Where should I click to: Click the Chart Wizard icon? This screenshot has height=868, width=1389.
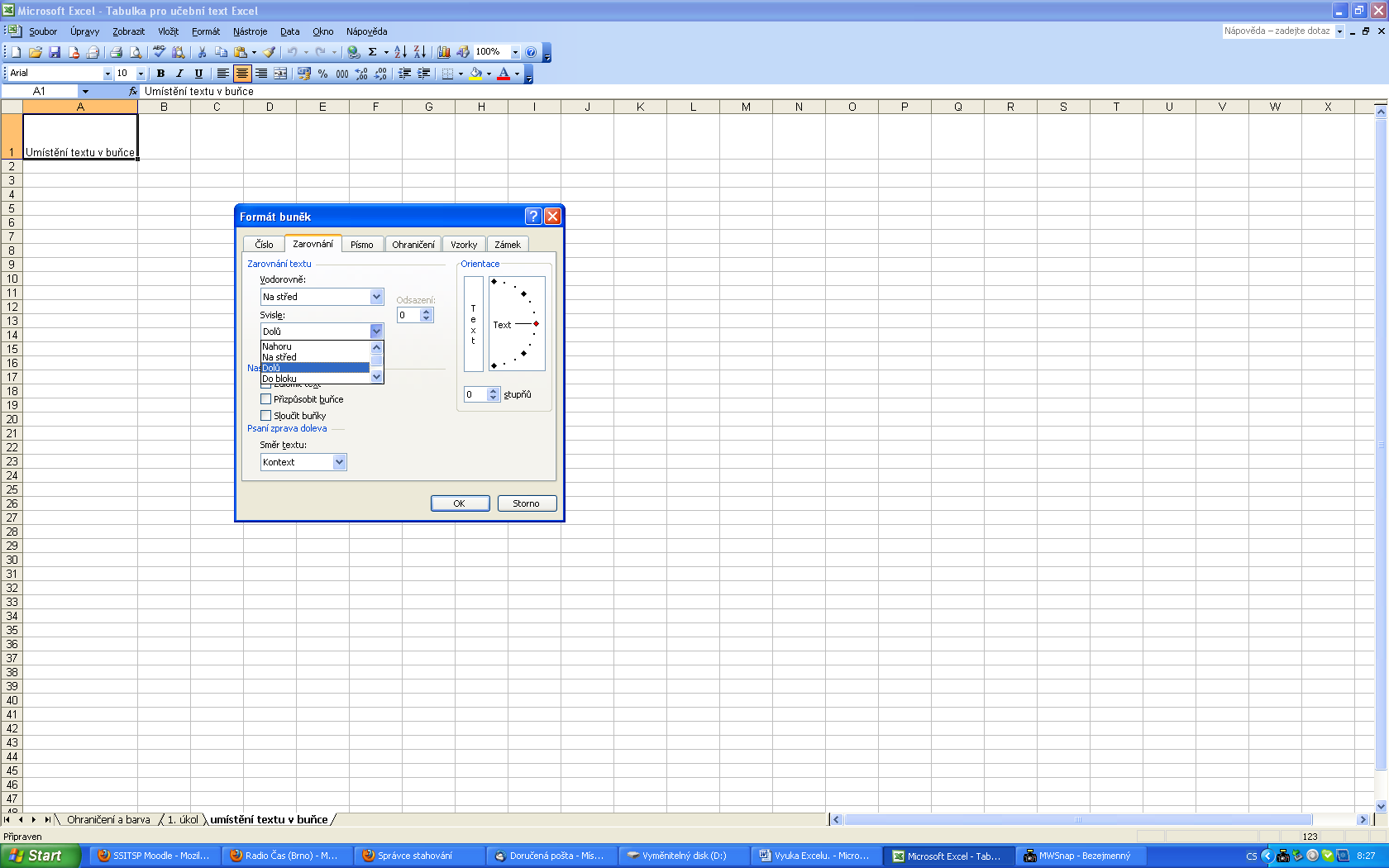[x=444, y=52]
